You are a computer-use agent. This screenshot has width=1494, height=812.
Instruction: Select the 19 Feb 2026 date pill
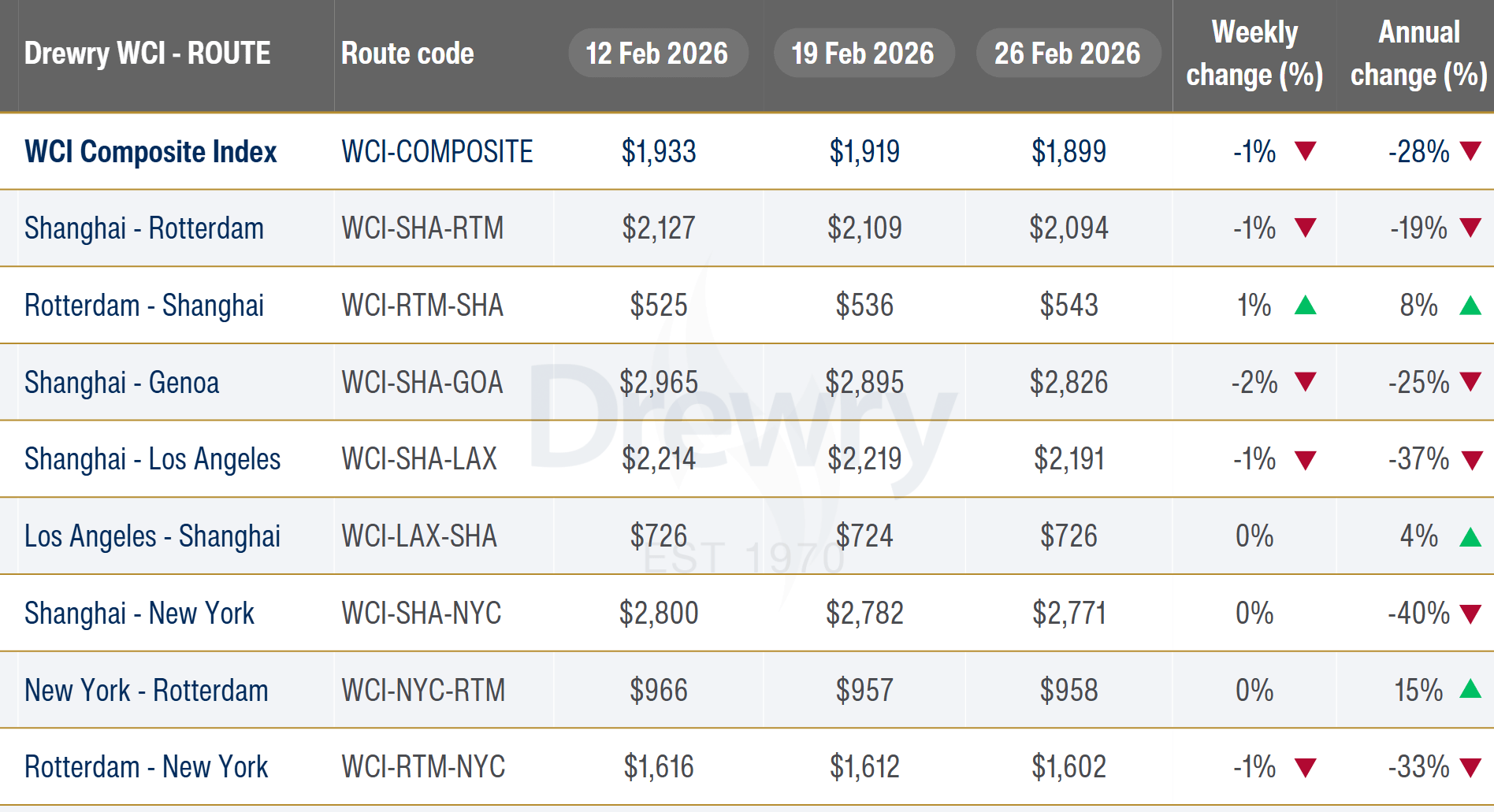point(864,54)
